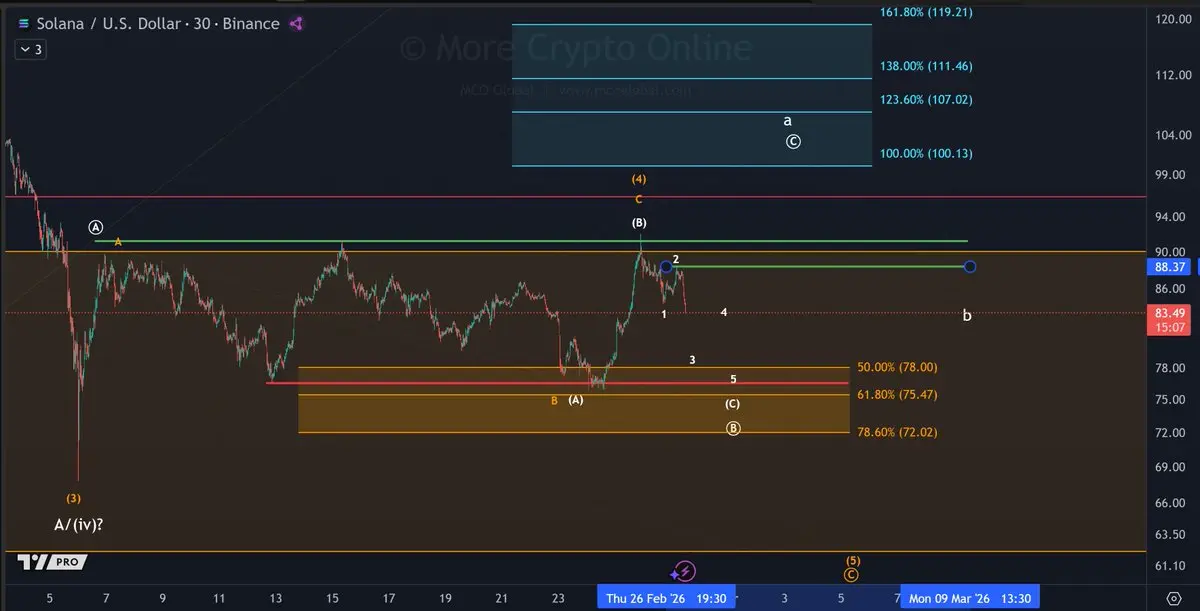Click the white (C) wave label

click(733, 404)
